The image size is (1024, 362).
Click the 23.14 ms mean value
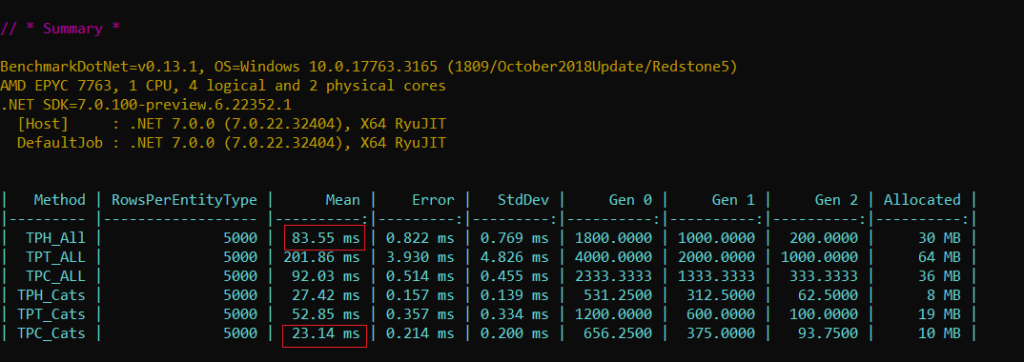pyautogui.click(x=325, y=333)
